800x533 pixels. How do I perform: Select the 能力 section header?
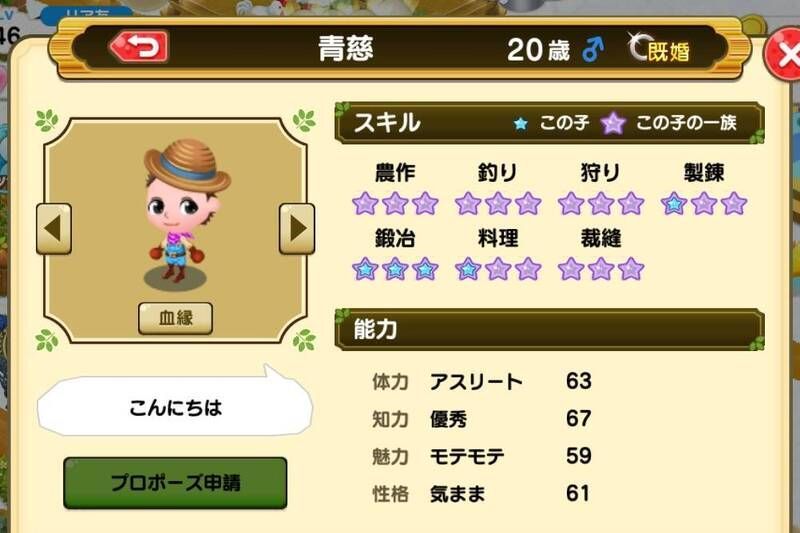[x=549, y=329]
